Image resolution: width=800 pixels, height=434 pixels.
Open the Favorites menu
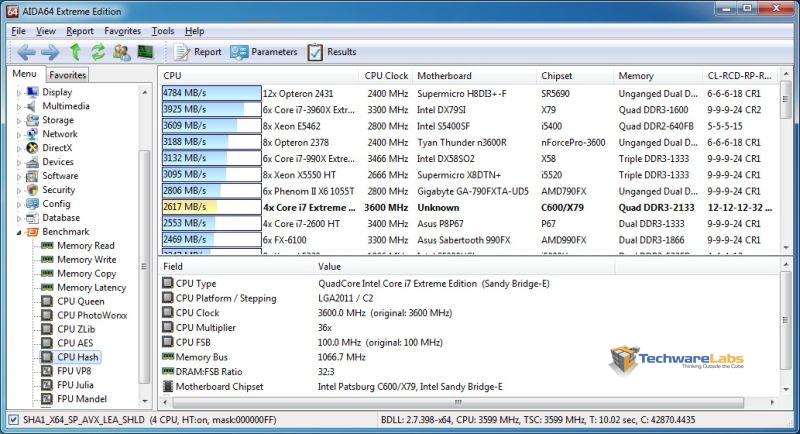(122, 31)
